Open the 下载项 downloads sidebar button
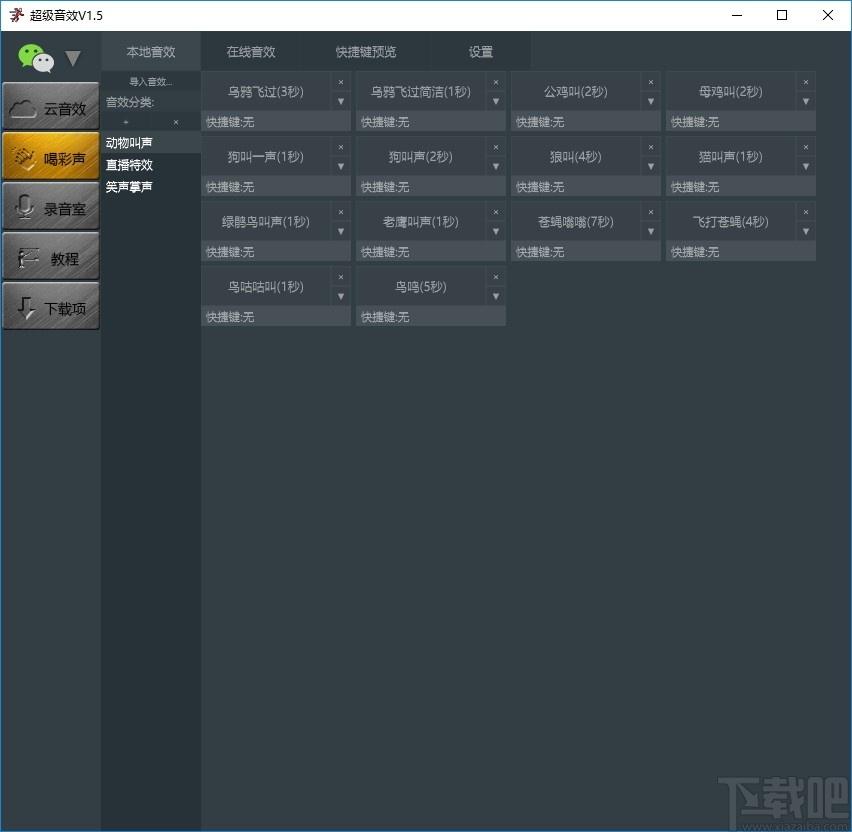This screenshot has height=832, width=852. (51, 306)
